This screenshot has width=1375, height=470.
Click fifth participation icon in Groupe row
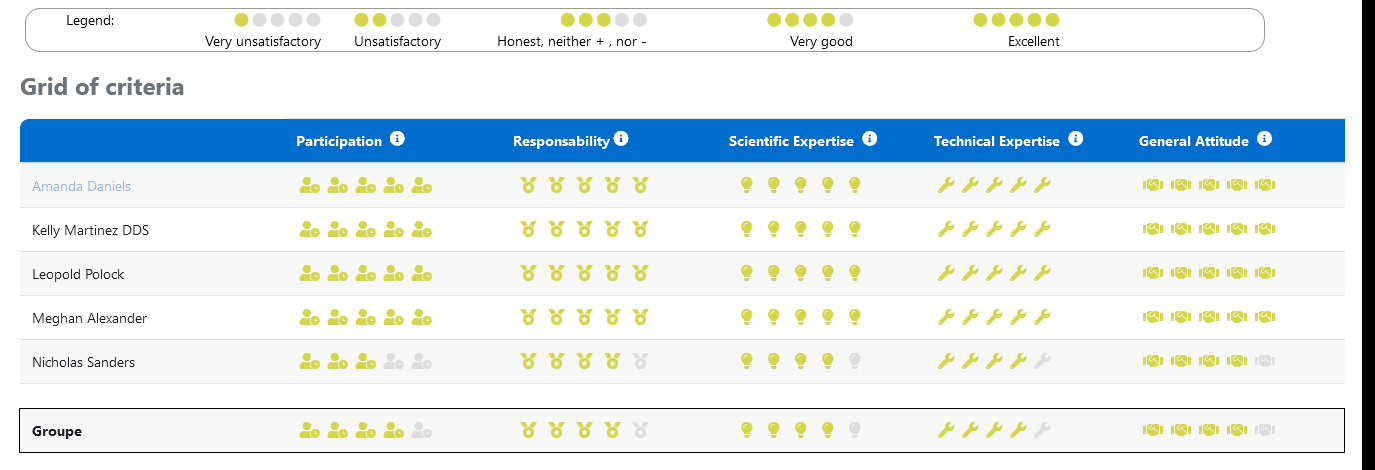(x=422, y=431)
